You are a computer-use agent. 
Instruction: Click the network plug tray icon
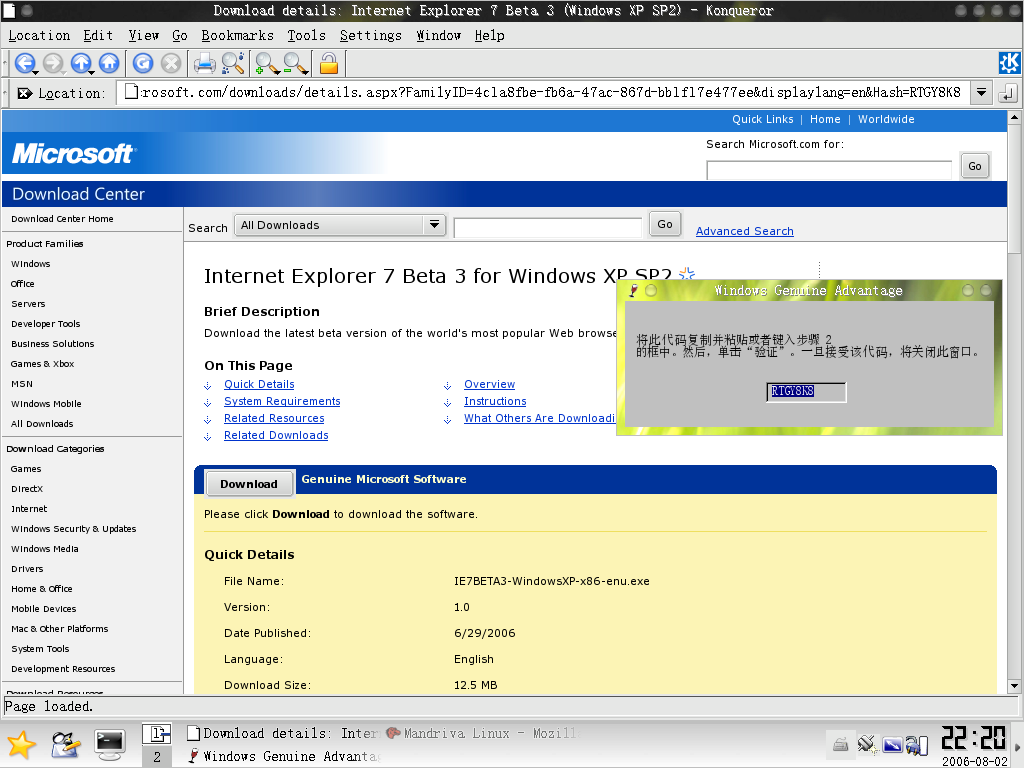(x=867, y=743)
